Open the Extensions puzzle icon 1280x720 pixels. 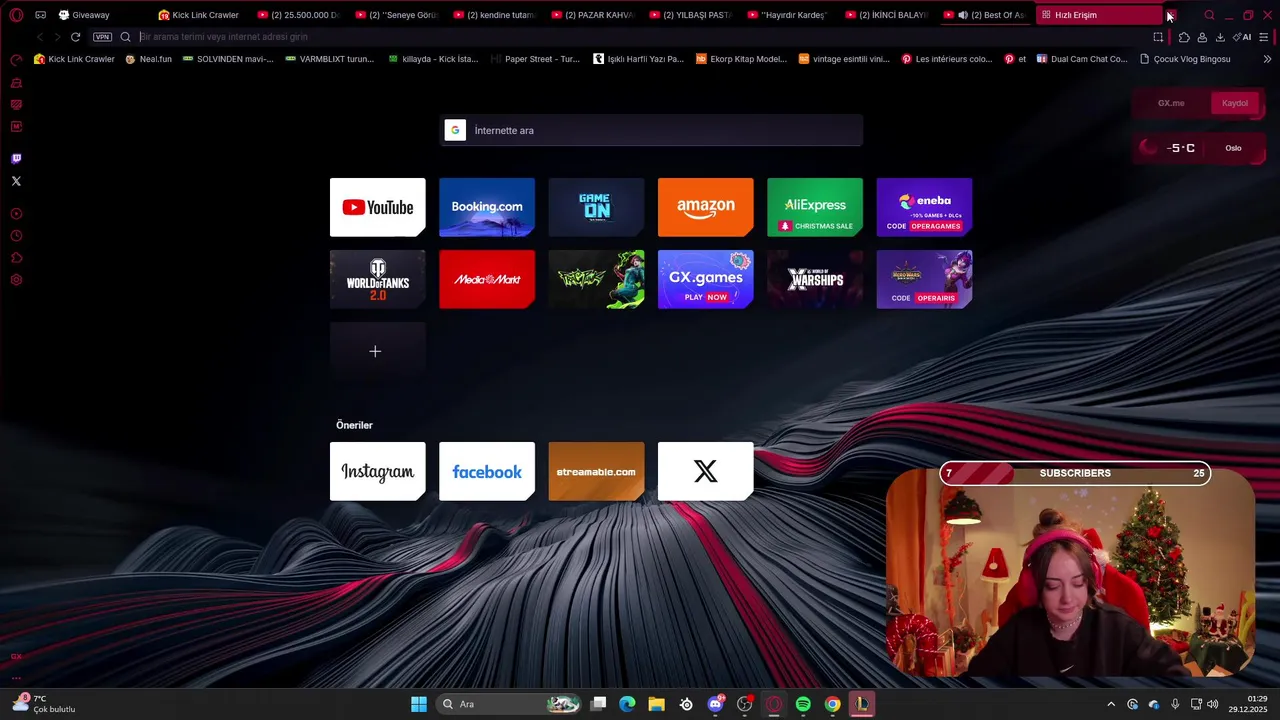coord(1184,37)
